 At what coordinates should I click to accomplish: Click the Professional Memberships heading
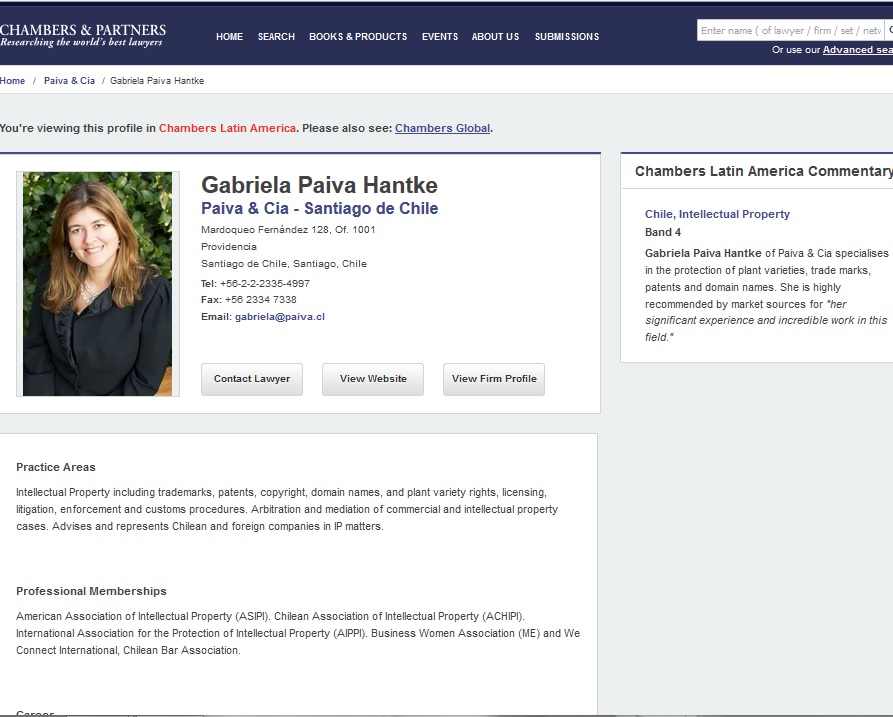[91, 591]
